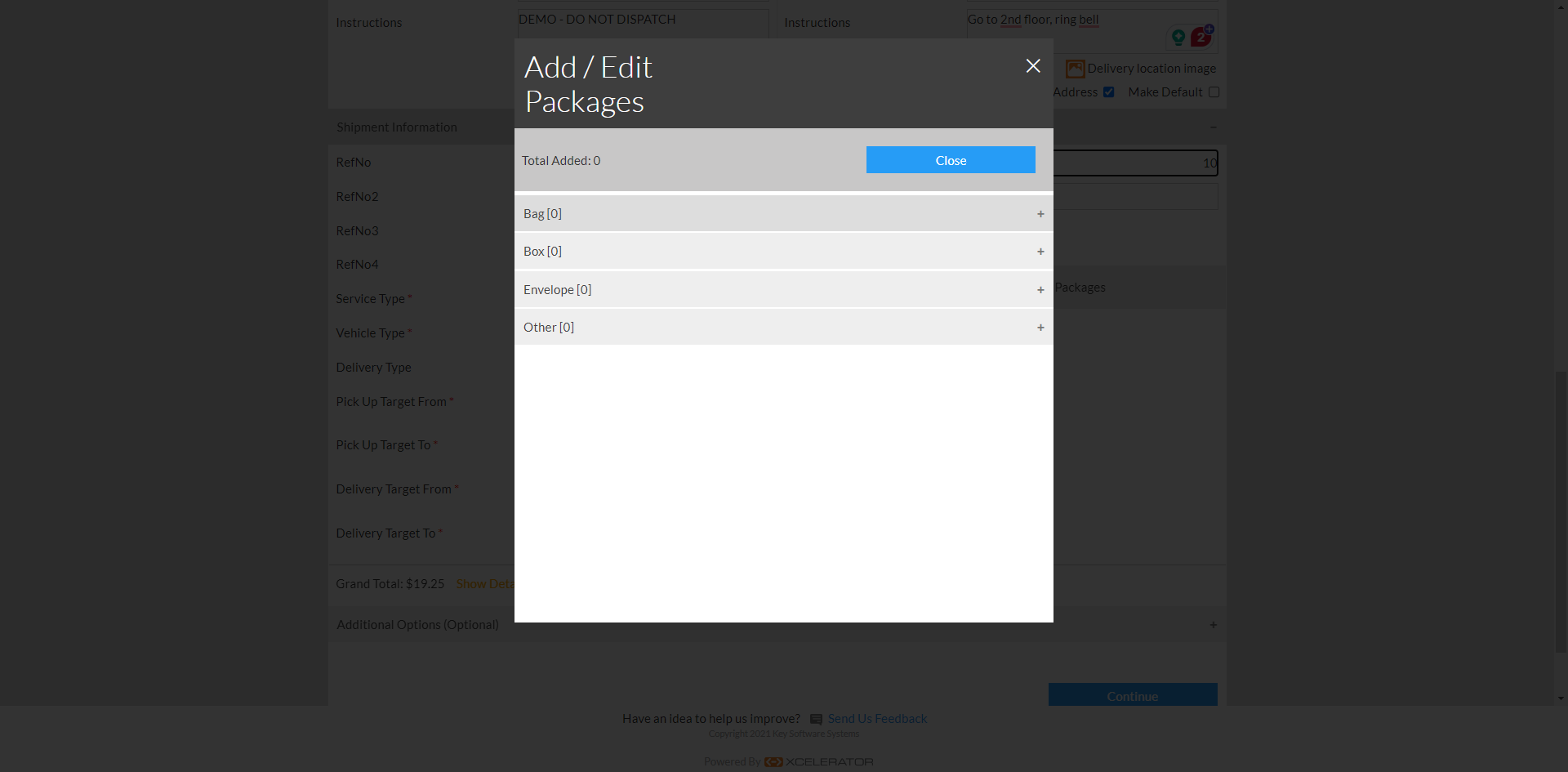Enable the Make Default checkbox
Viewport: 1568px width, 772px height.
point(1214,92)
